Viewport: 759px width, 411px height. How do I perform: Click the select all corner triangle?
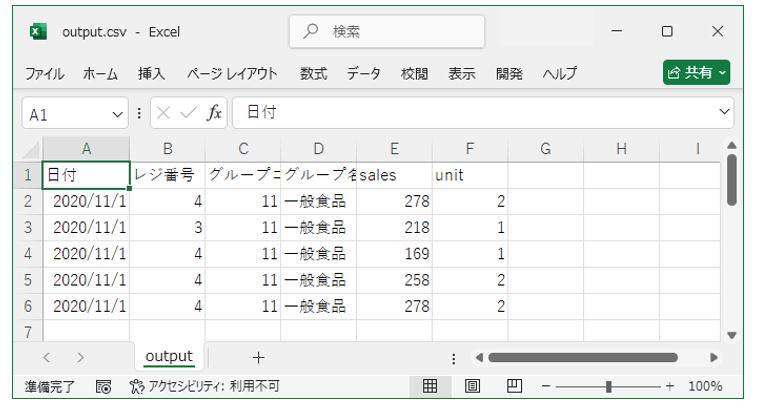coord(31,150)
